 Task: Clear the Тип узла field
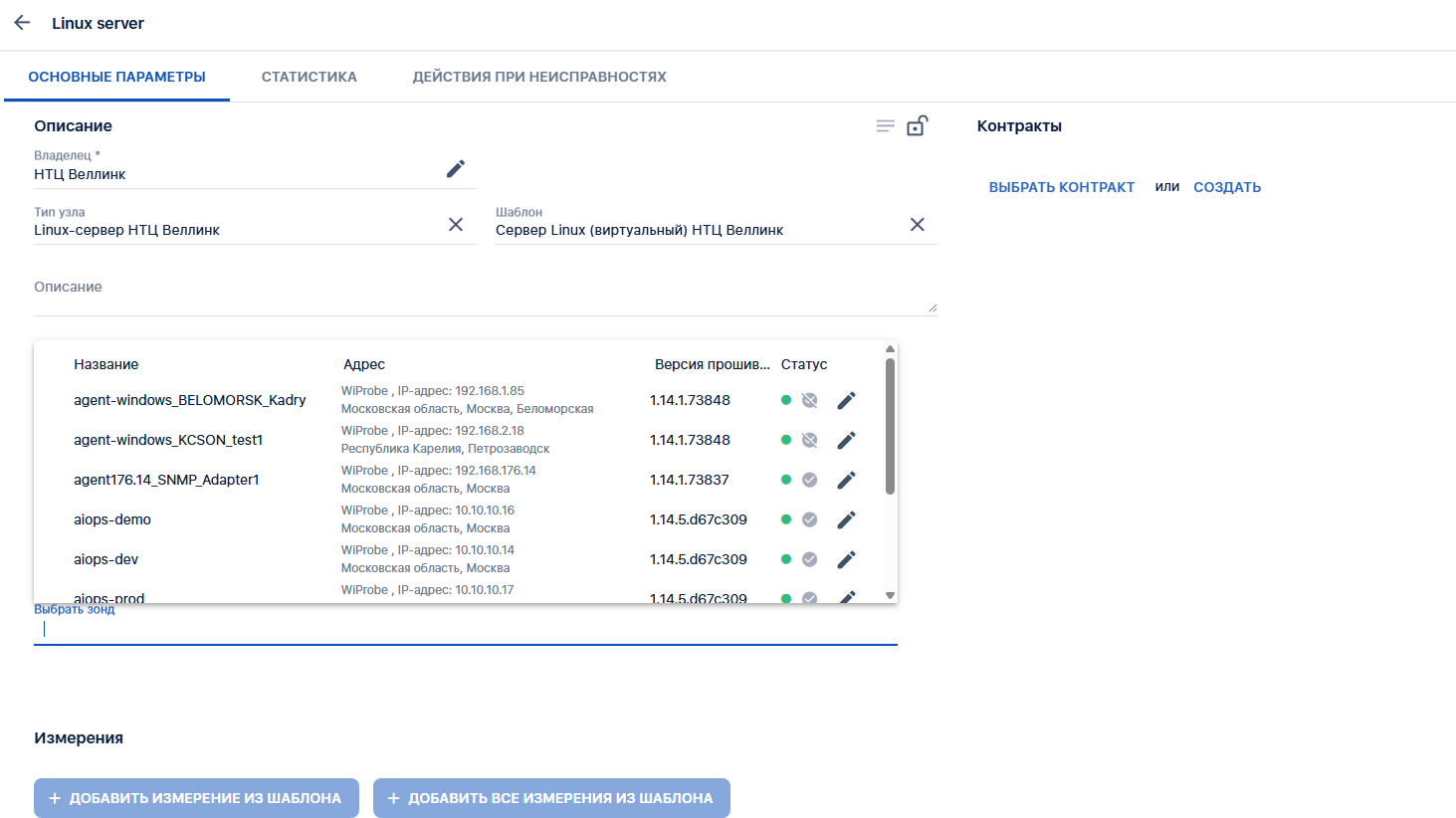tap(456, 225)
